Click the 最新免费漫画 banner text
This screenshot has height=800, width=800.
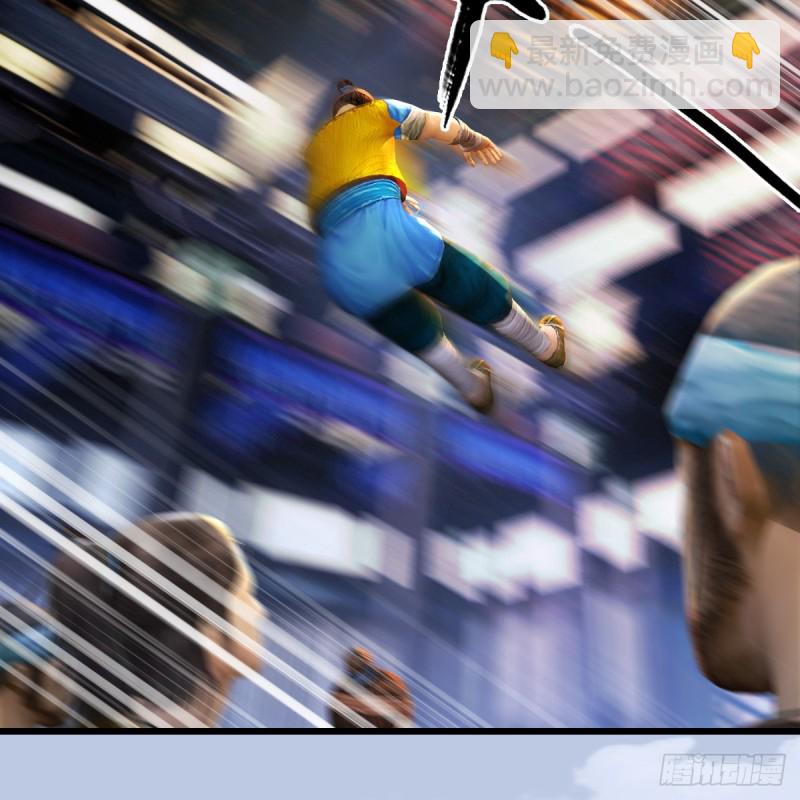click(624, 49)
